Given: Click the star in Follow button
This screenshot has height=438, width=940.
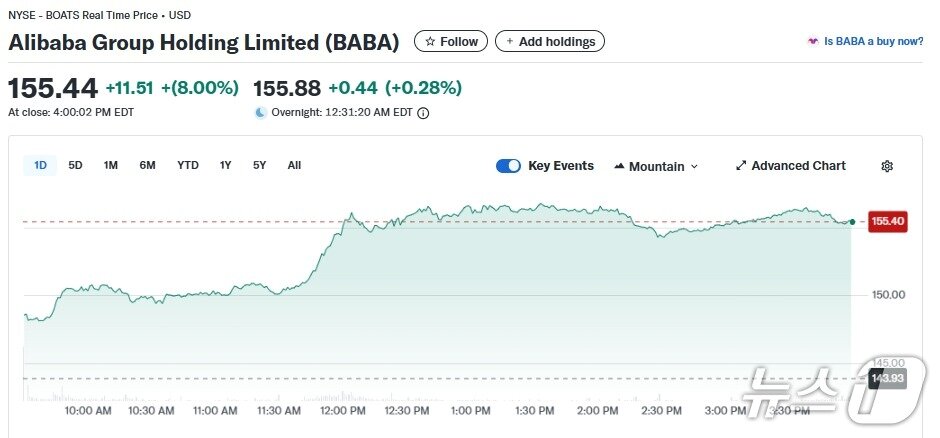Looking at the screenshot, I should point(430,41).
